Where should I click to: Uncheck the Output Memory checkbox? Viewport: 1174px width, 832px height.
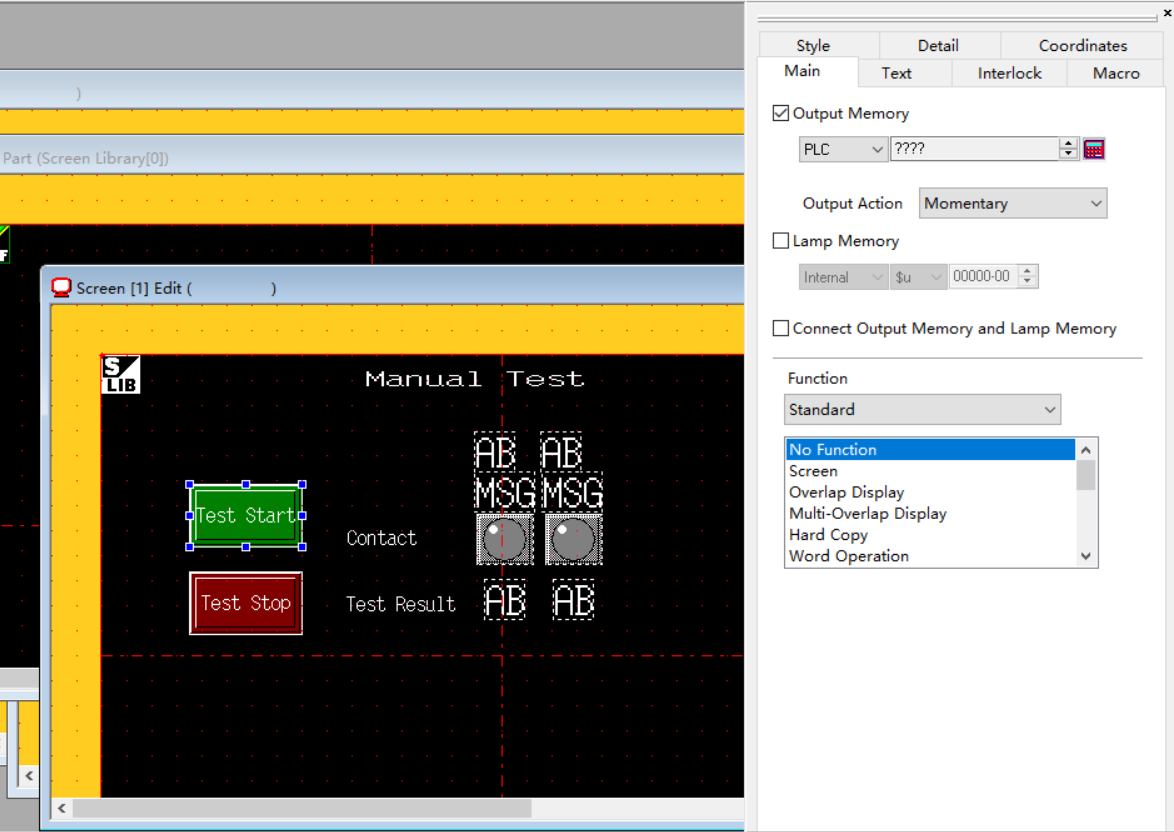point(781,114)
